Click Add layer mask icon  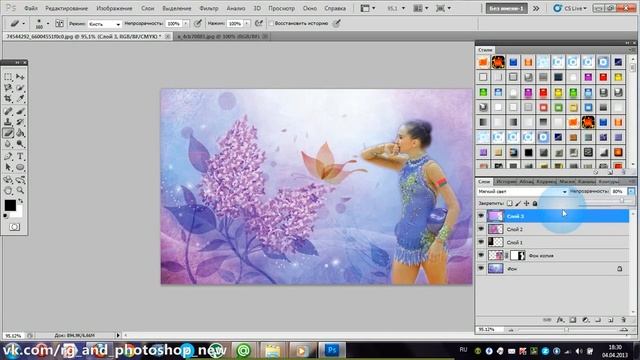[x=573, y=320]
